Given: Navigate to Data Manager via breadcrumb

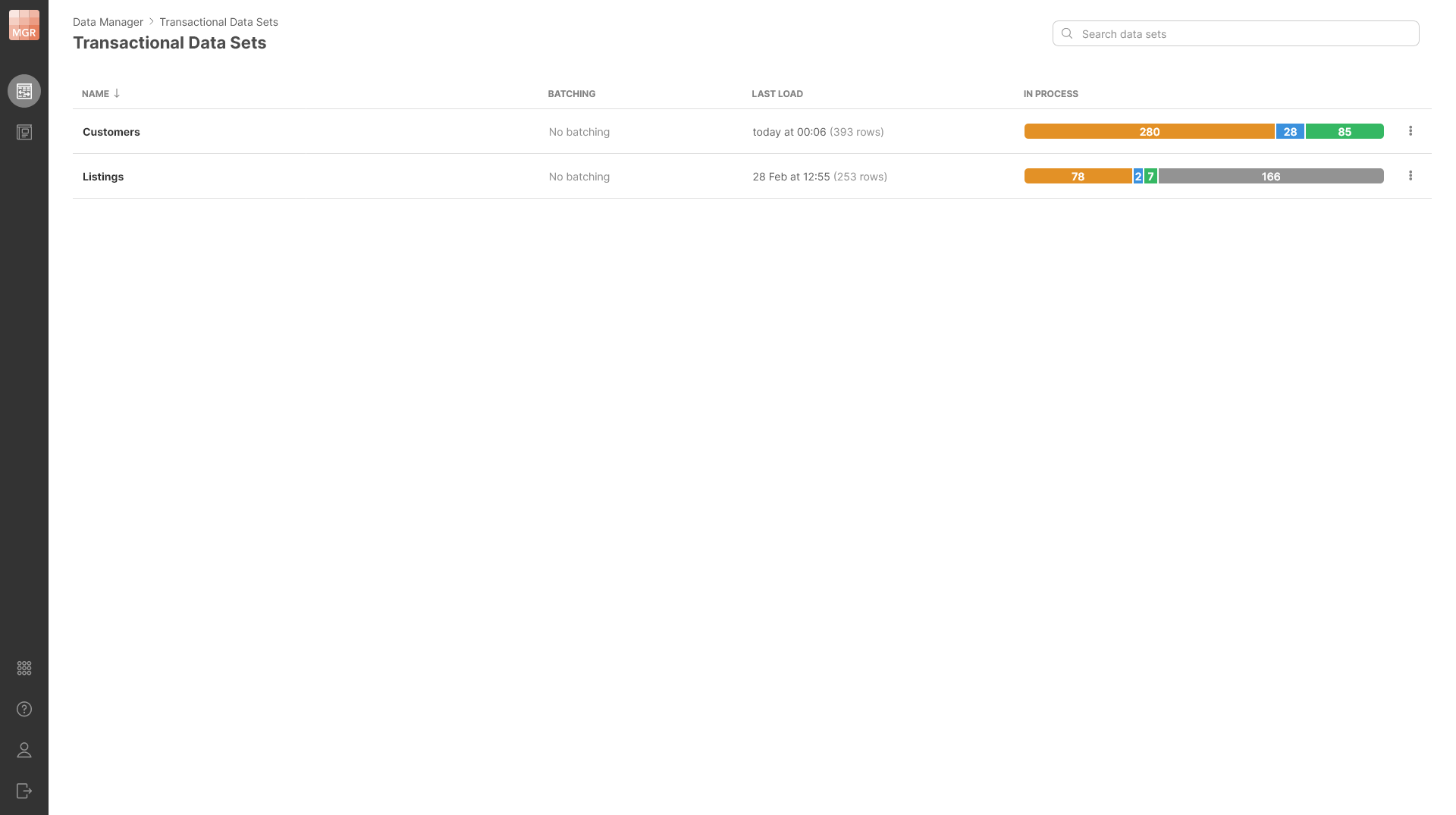Looking at the screenshot, I should coord(108,22).
